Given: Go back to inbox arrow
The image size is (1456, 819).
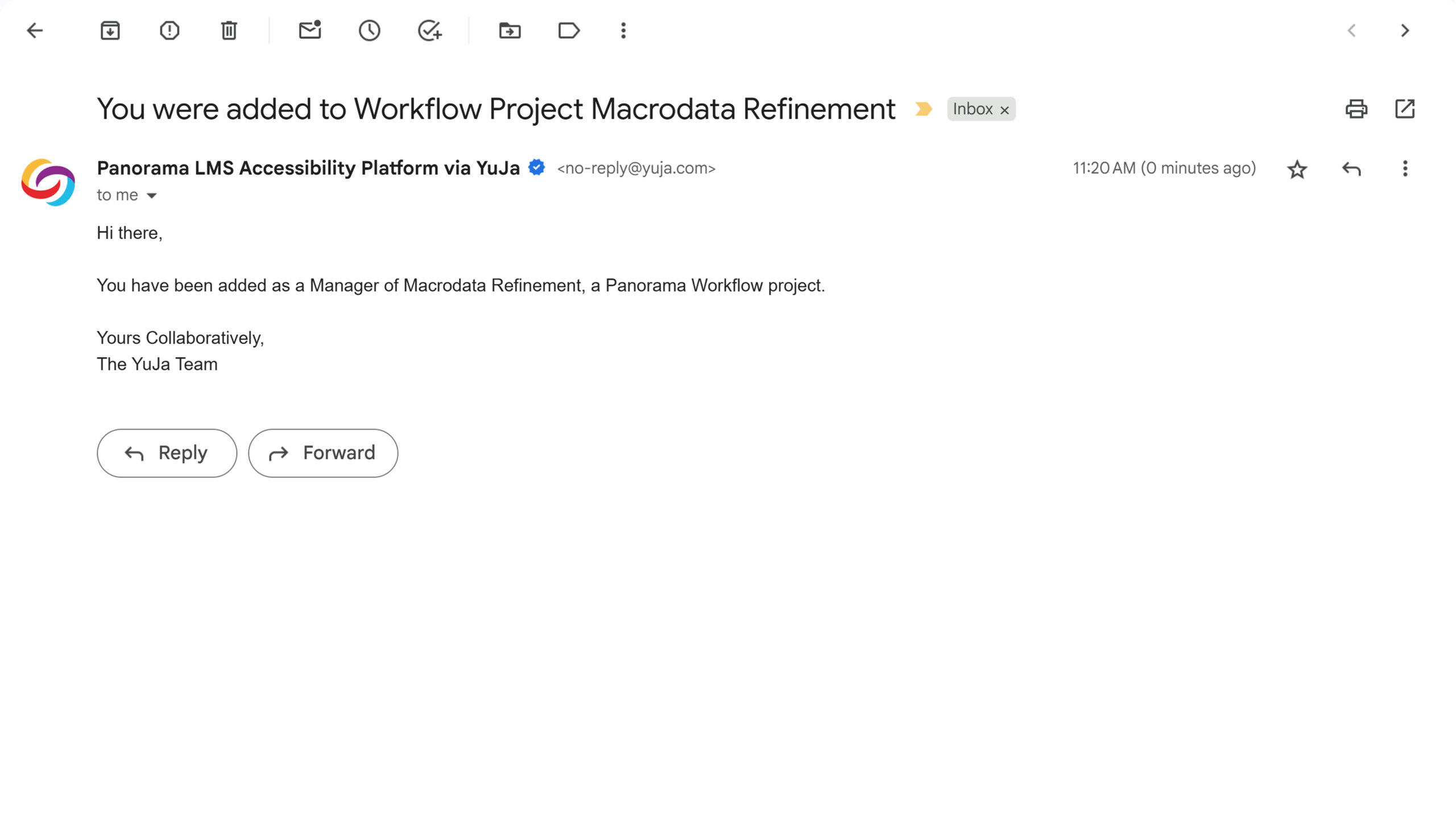Looking at the screenshot, I should tap(35, 31).
